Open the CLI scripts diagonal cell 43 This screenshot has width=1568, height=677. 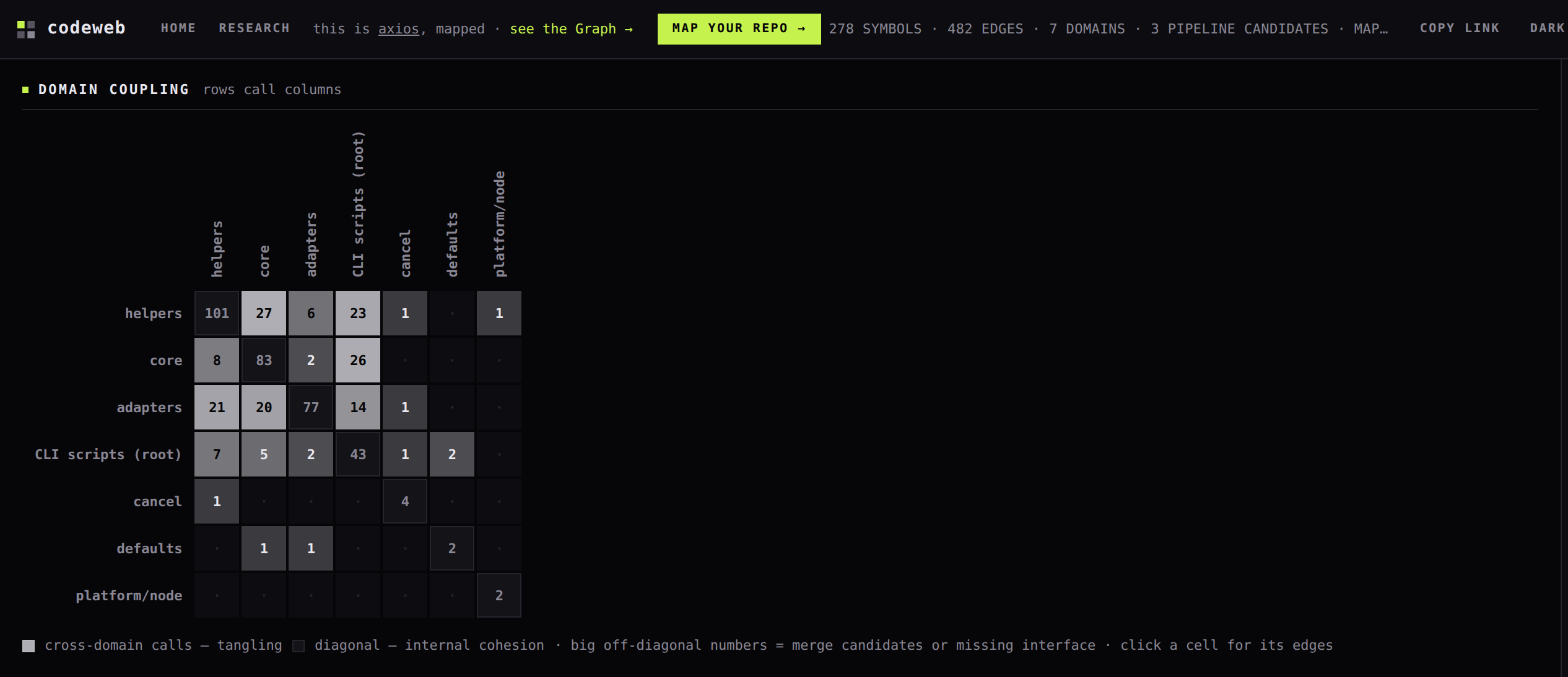tap(358, 454)
